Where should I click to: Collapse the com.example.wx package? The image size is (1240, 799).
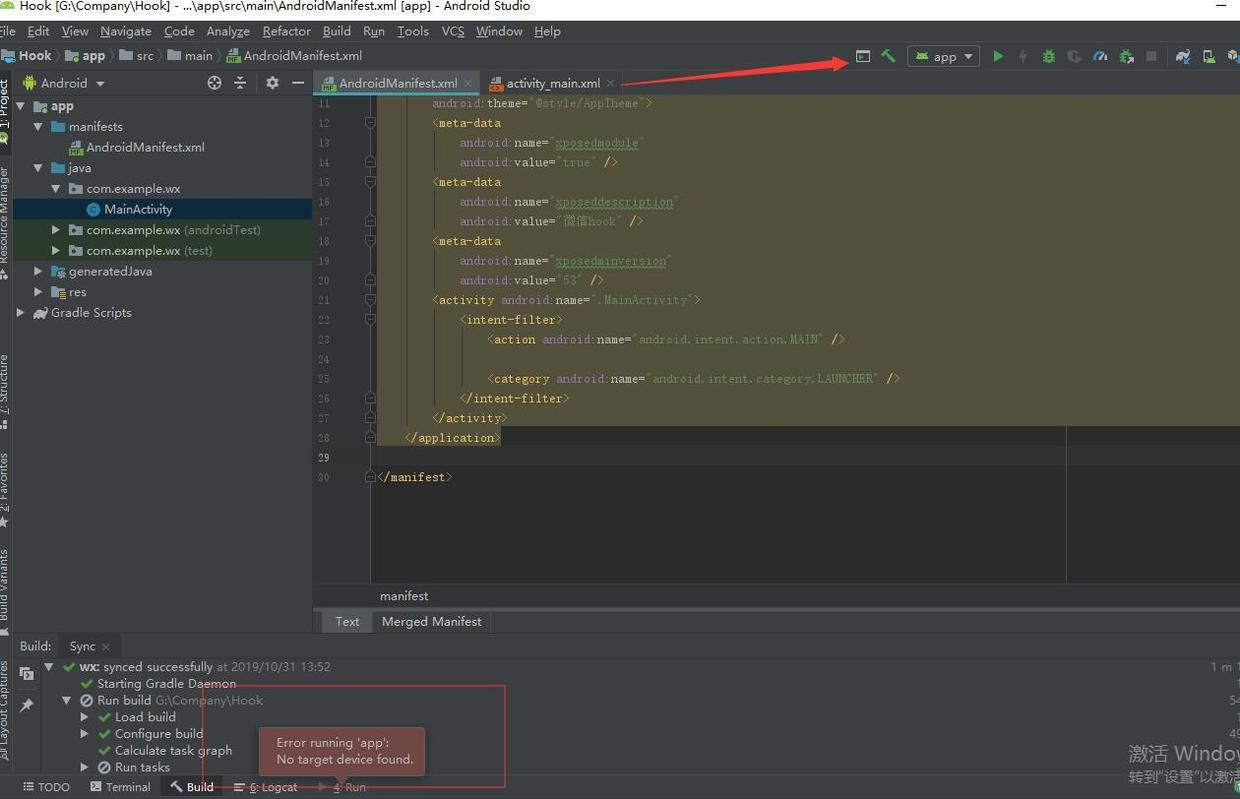pos(56,189)
